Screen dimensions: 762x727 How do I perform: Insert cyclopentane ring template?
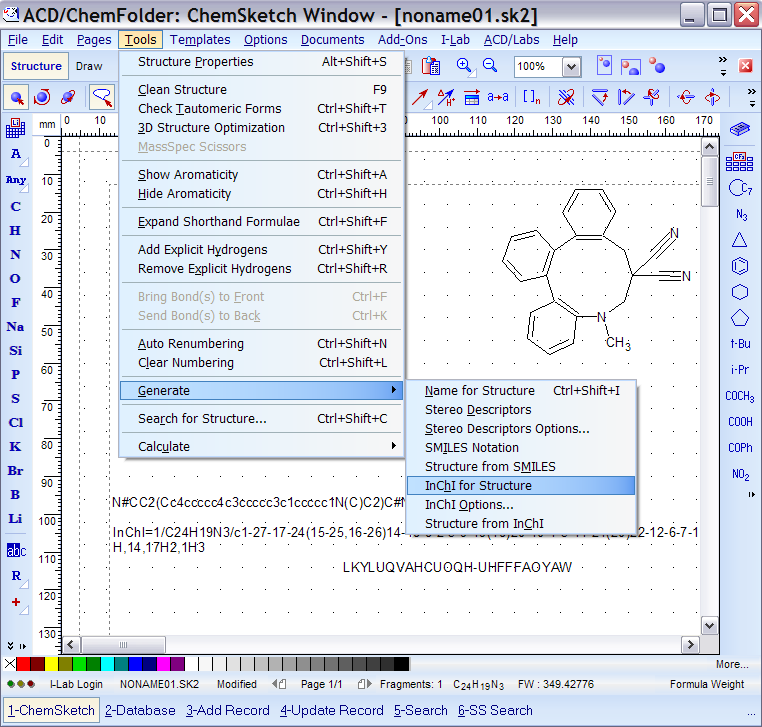(739, 318)
